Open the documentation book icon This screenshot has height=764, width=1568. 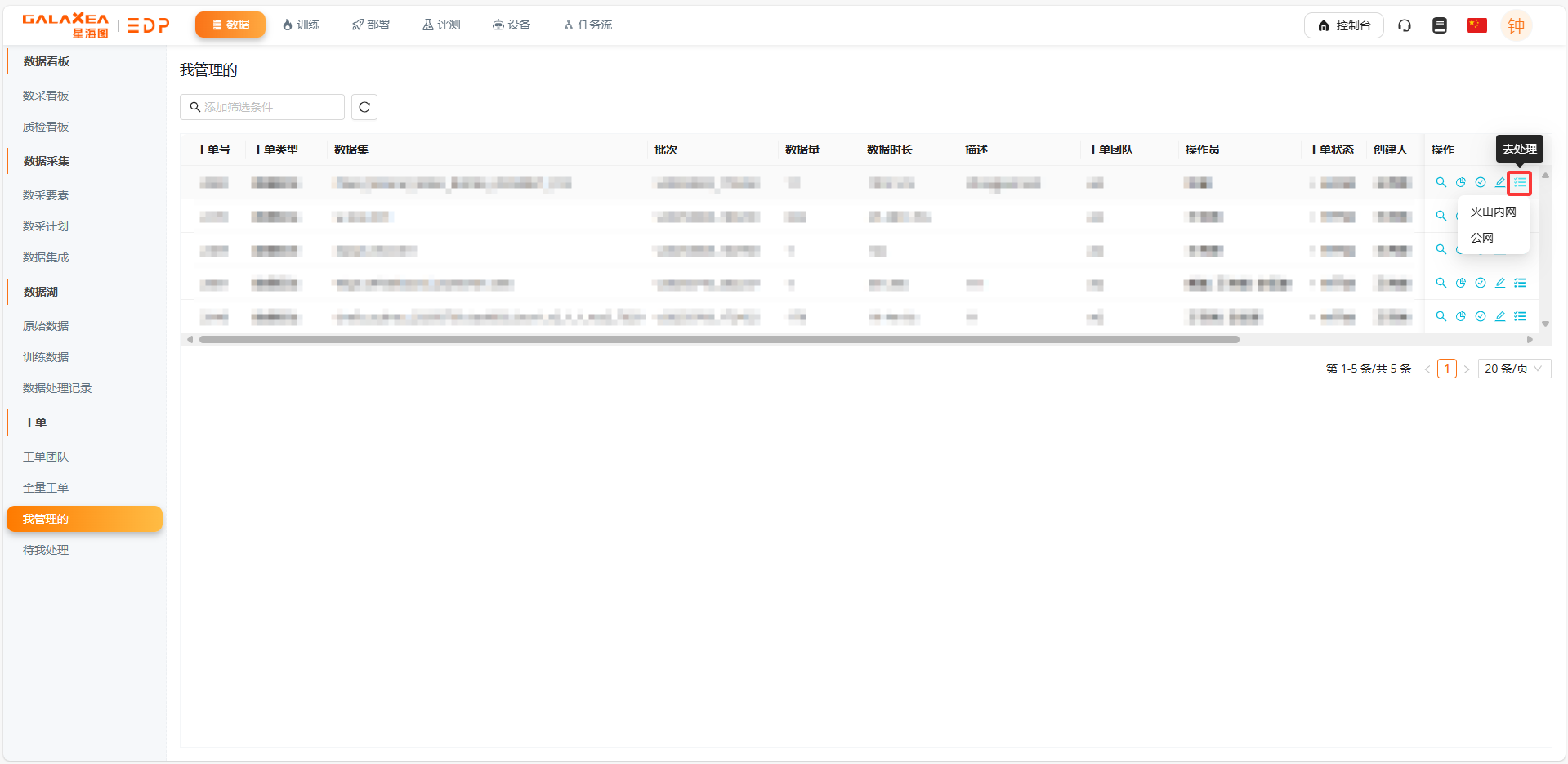1440,25
